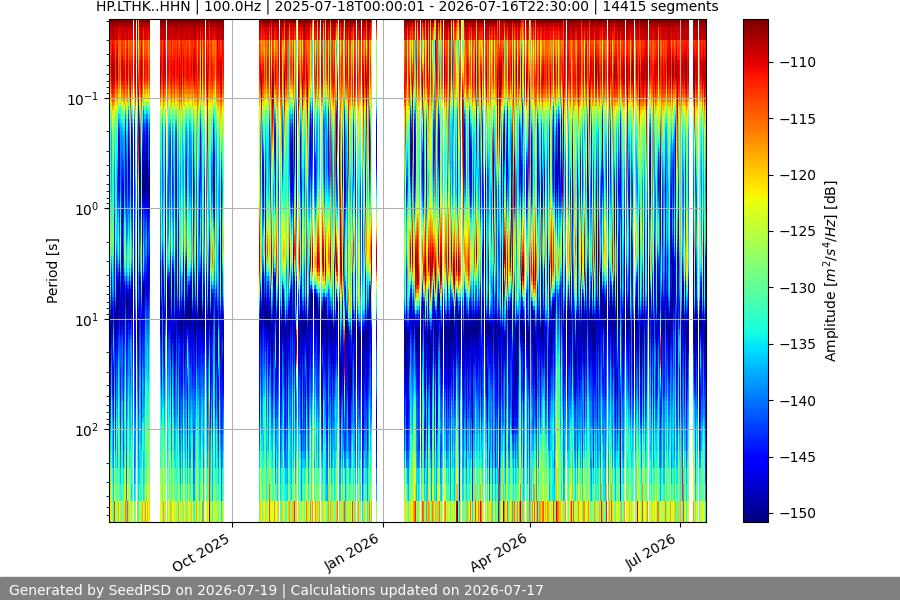900x600 pixels.
Task: Click the vertical amplitude colorbar
Action: pos(755,271)
